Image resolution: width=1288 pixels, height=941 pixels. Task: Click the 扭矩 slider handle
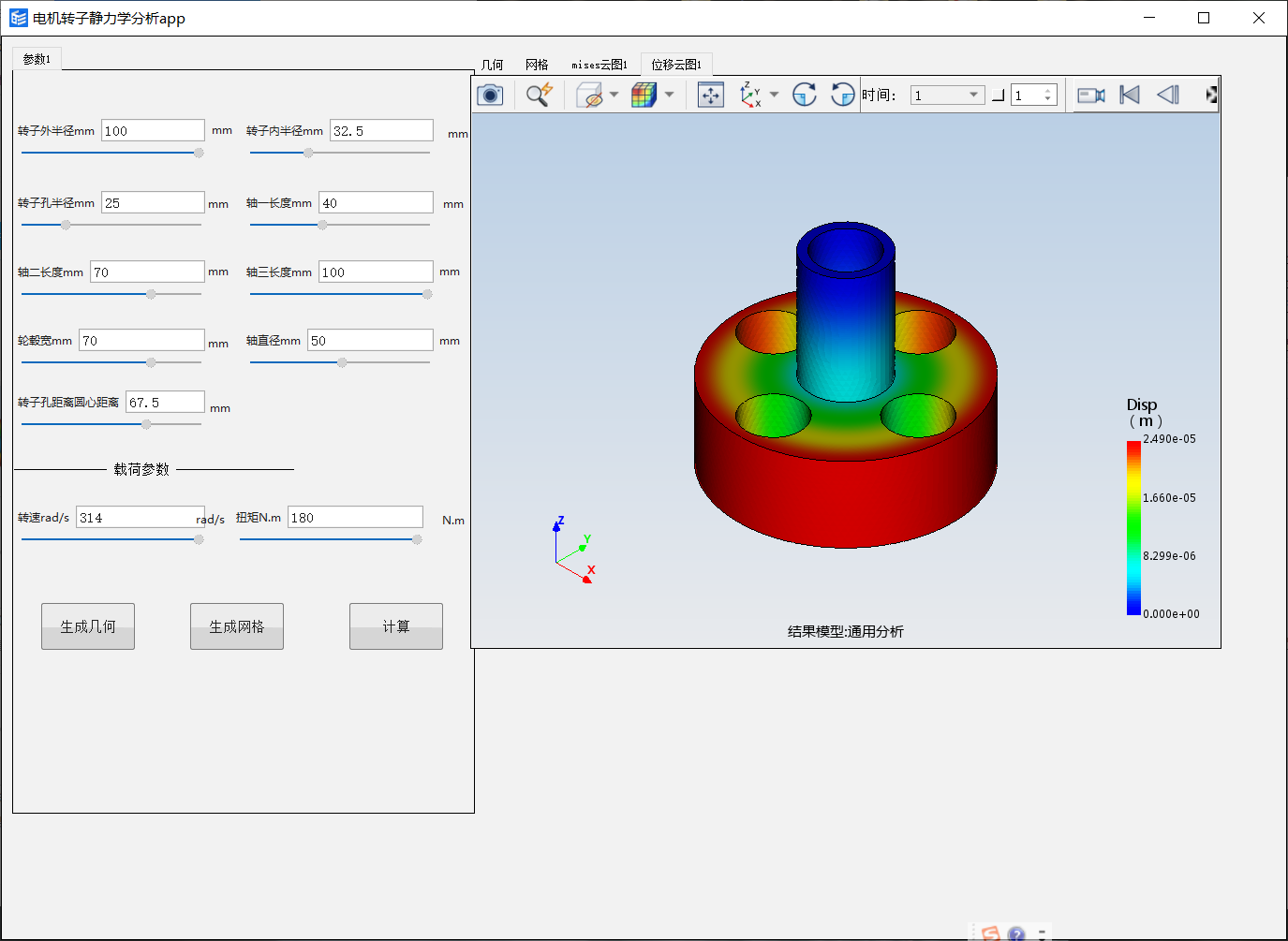pos(417,539)
